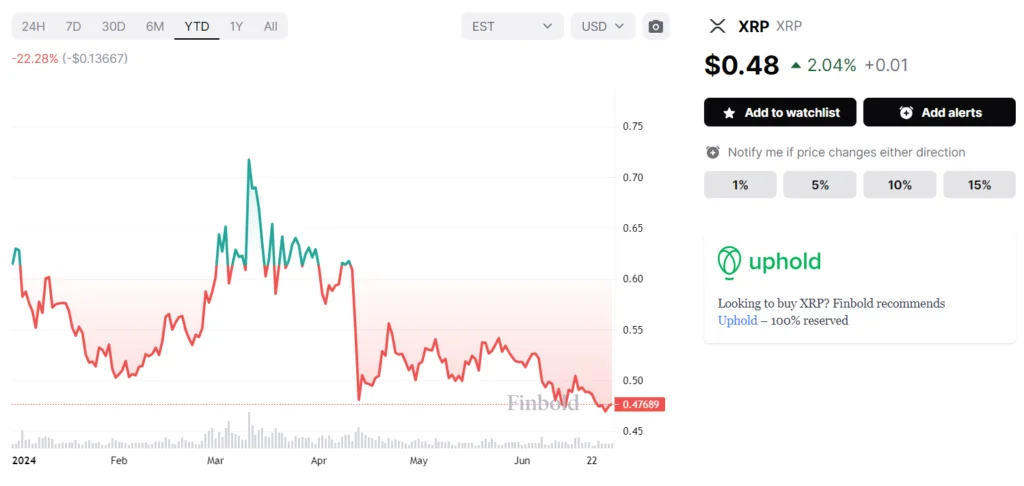Image resolution: width=1024 pixels, height=486 pixels.
Task: Click the notify alarm icon beside price change text
Action: (713, 152)
